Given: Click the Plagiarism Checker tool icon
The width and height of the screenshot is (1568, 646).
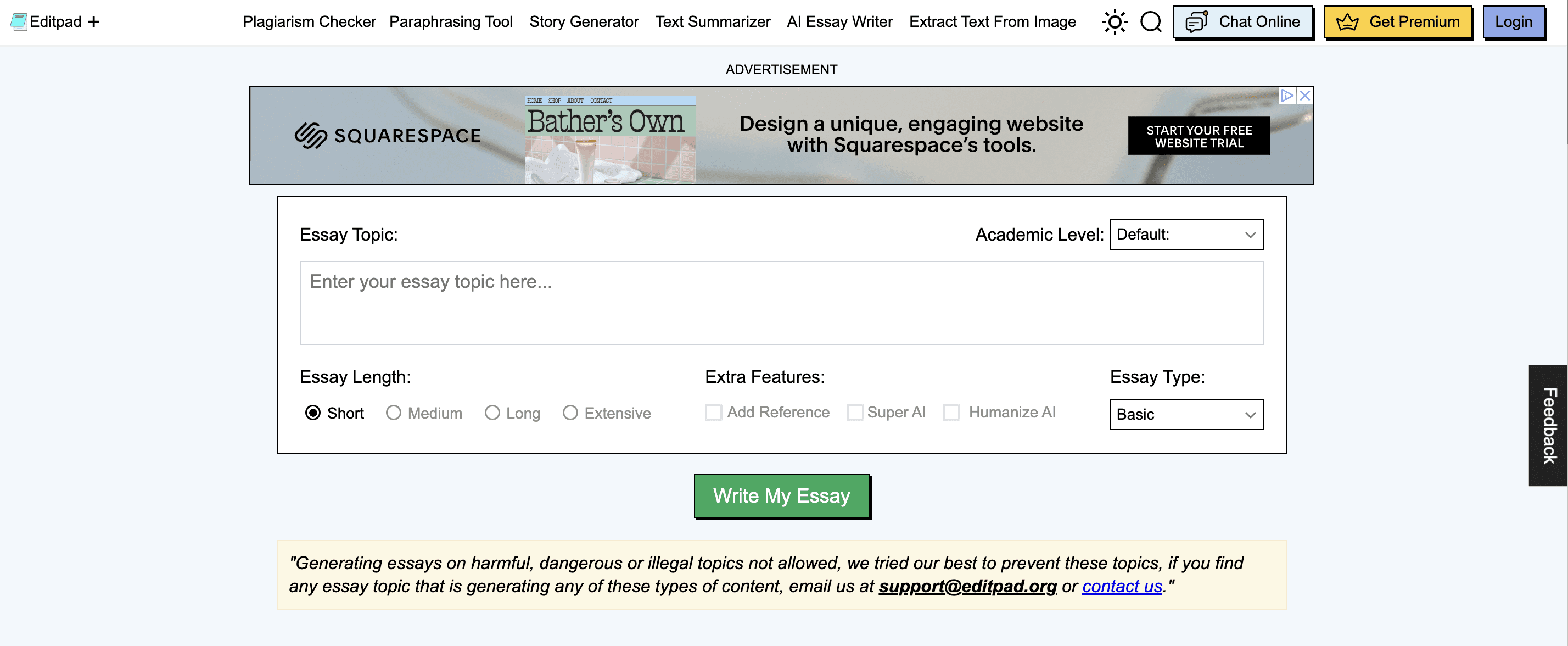Looking at the screenshot, I should pyautogui.click(x=309, y=22).
